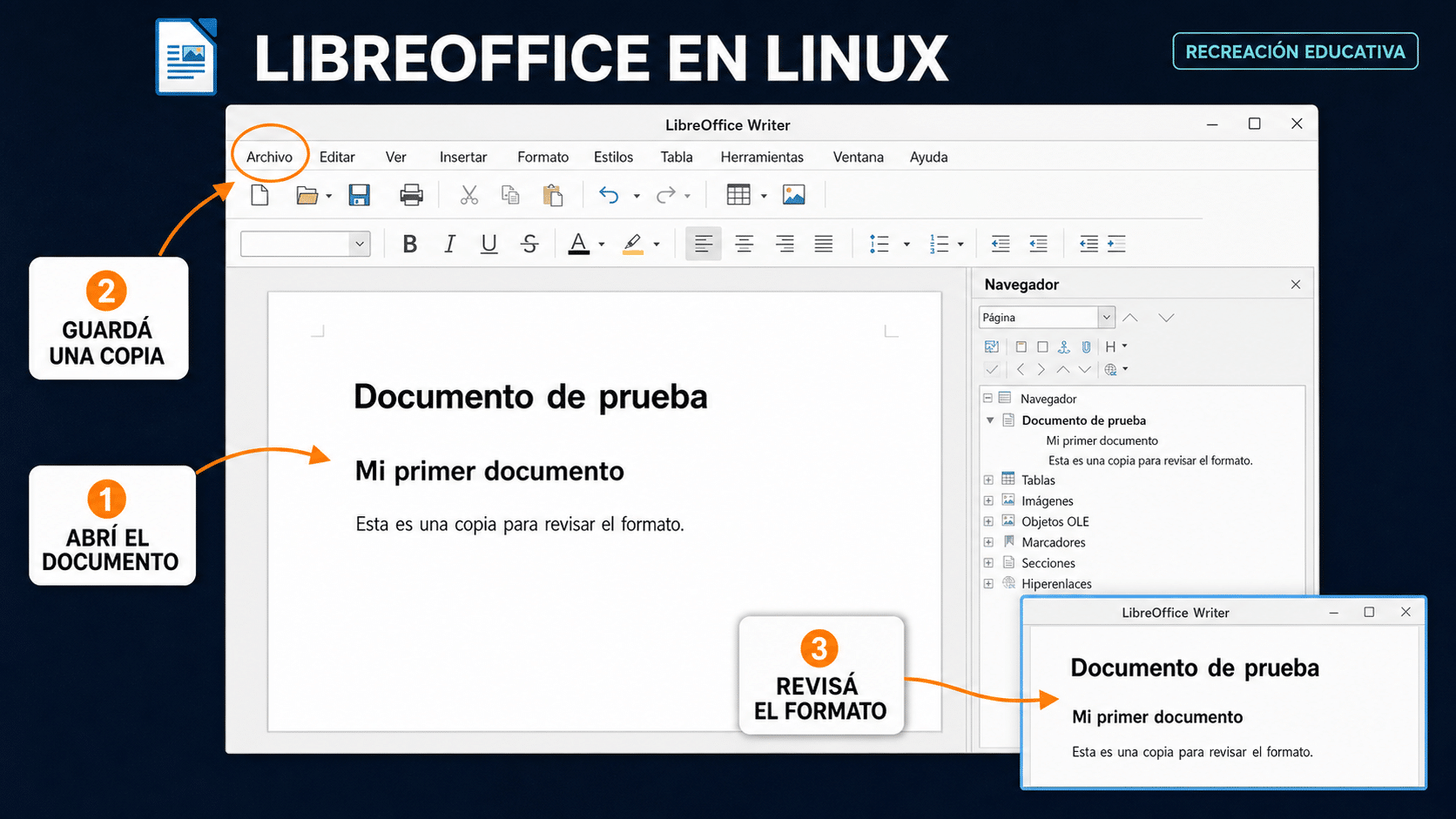
Task: Open the Insert Table dropdown arrow
Action: click(x=764, y=197)
